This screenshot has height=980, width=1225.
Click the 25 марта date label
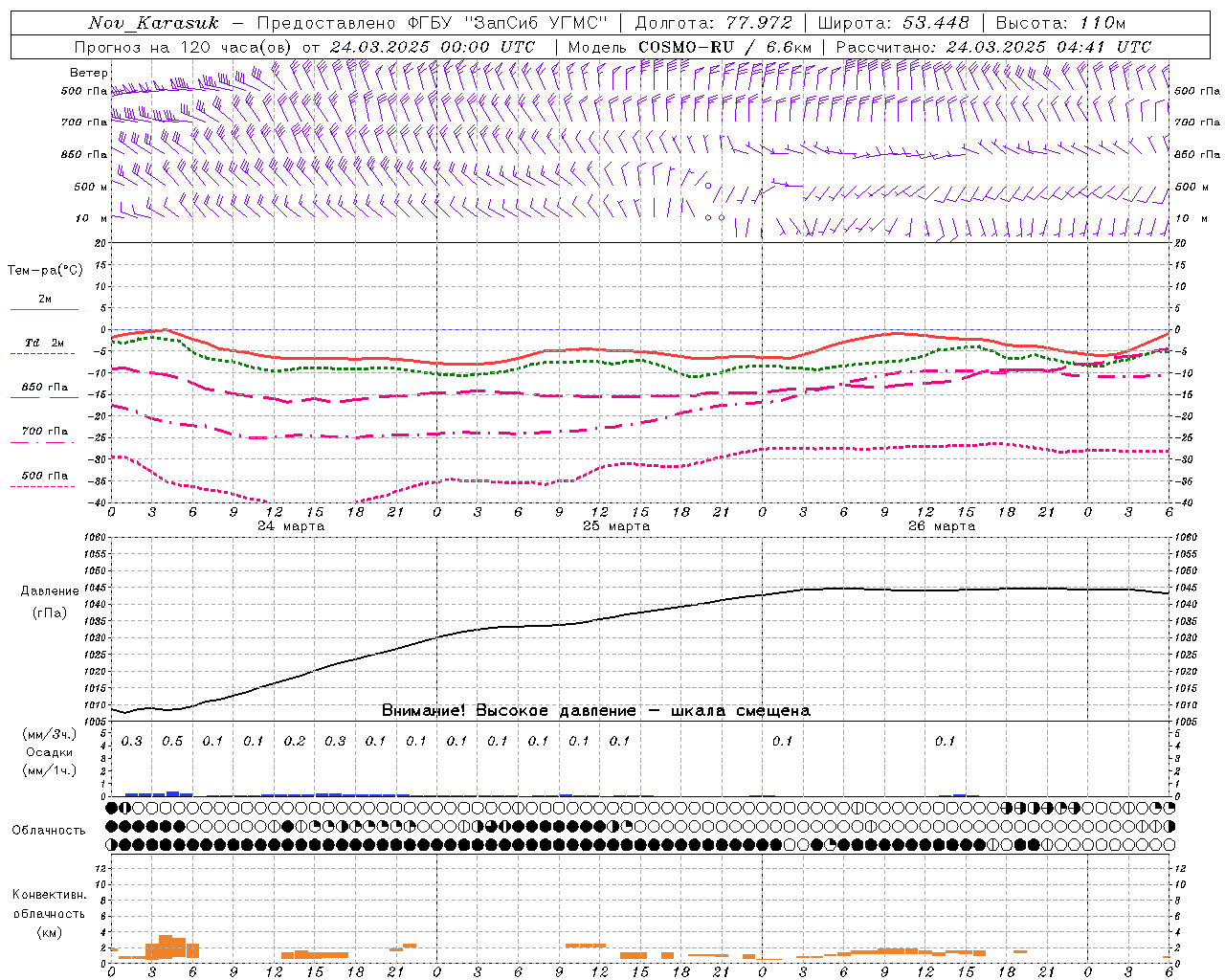pyautogui.click(x=616, y=526)
